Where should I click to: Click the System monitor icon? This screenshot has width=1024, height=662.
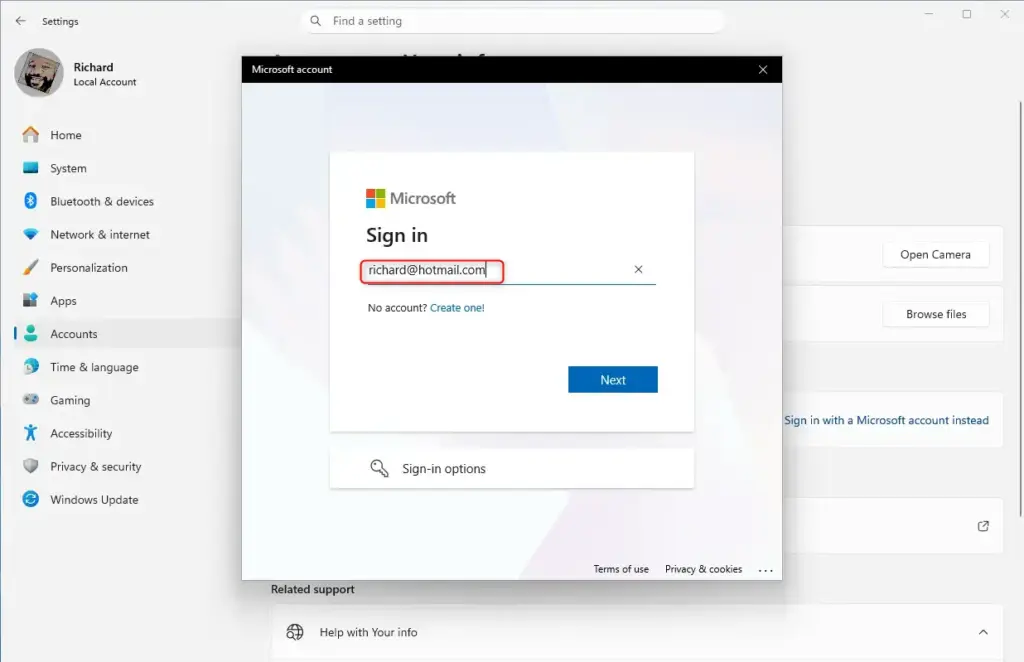pyautogui.click(x=31, y=168)
